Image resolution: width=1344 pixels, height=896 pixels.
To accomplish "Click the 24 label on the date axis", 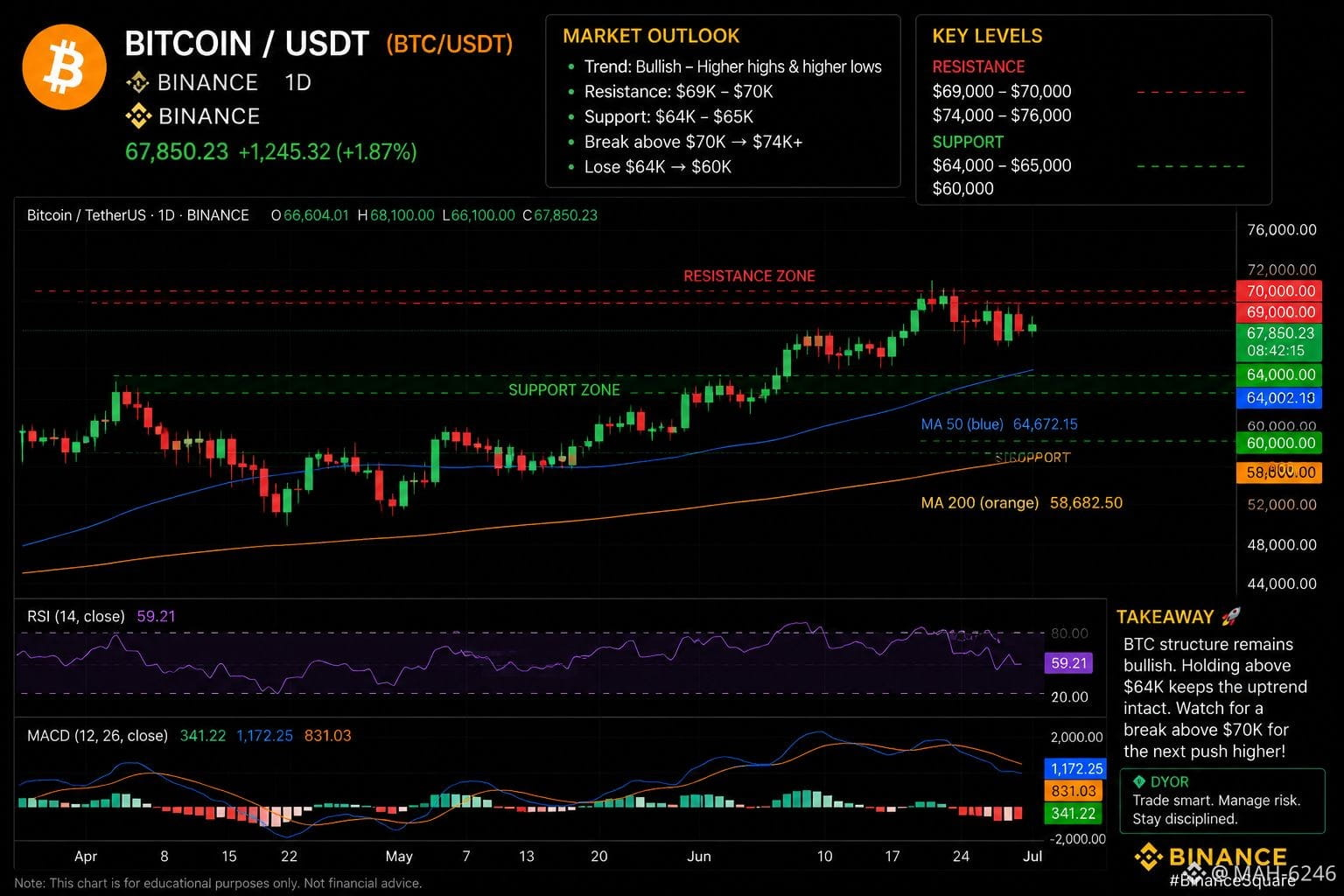I will point(961,856).
